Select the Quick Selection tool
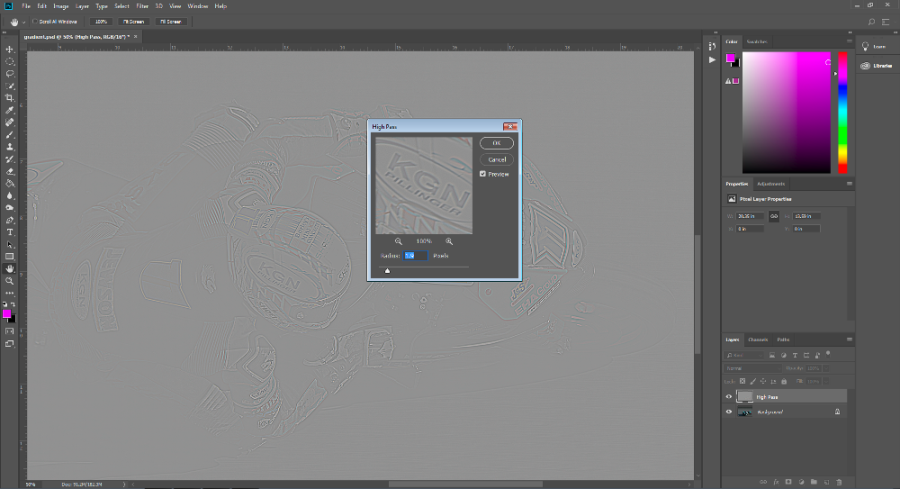 pos(10,86)
